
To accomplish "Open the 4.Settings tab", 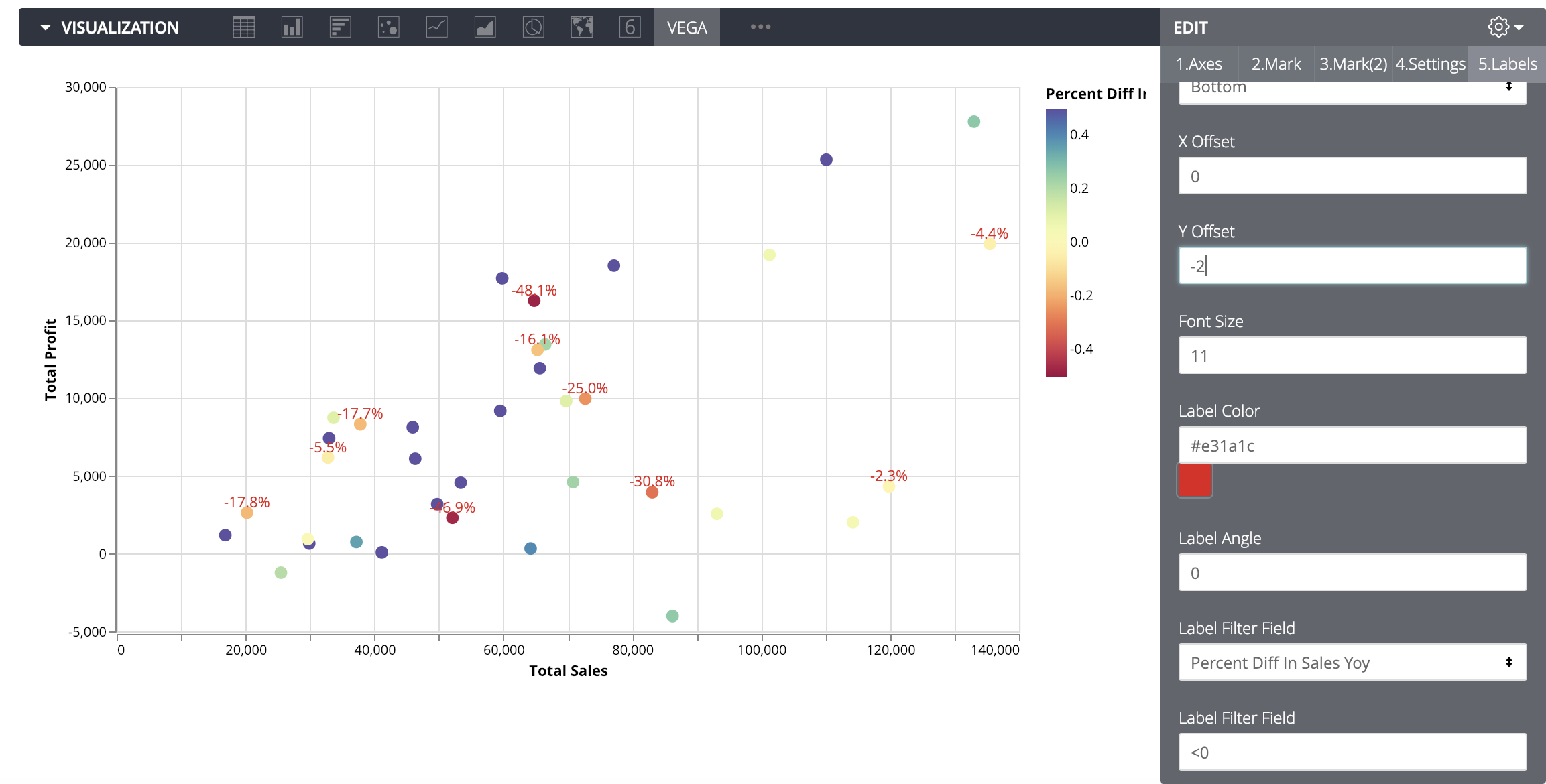I will 1430,64.
